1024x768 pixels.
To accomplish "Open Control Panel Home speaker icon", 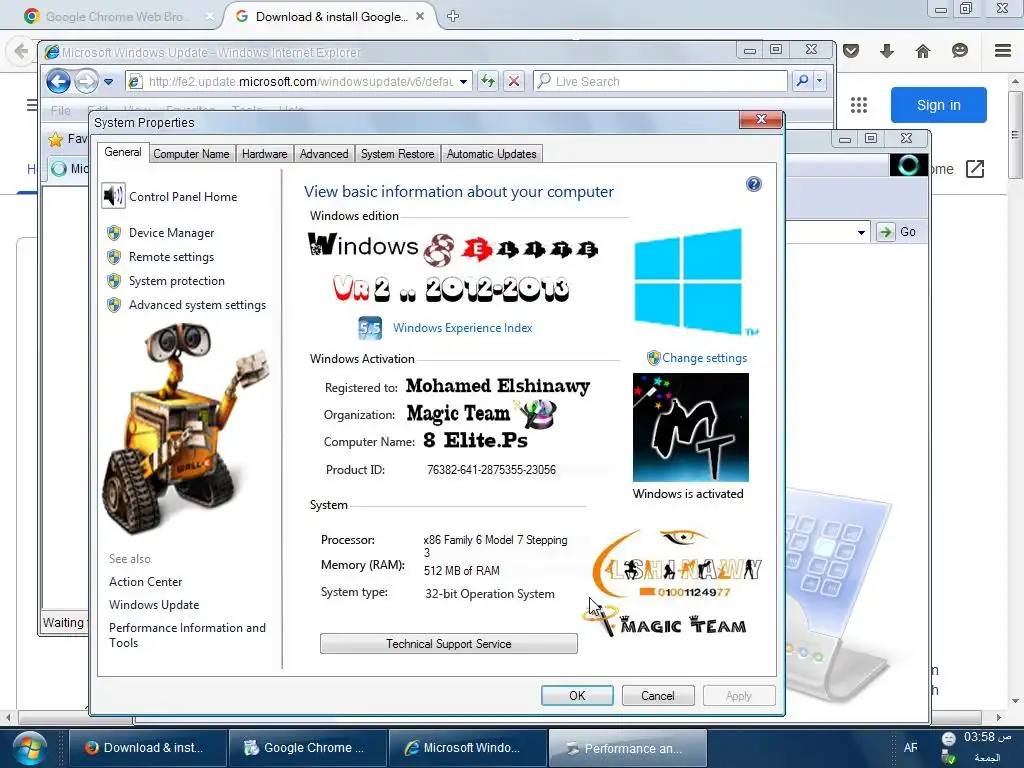I will tap(114, 196).
